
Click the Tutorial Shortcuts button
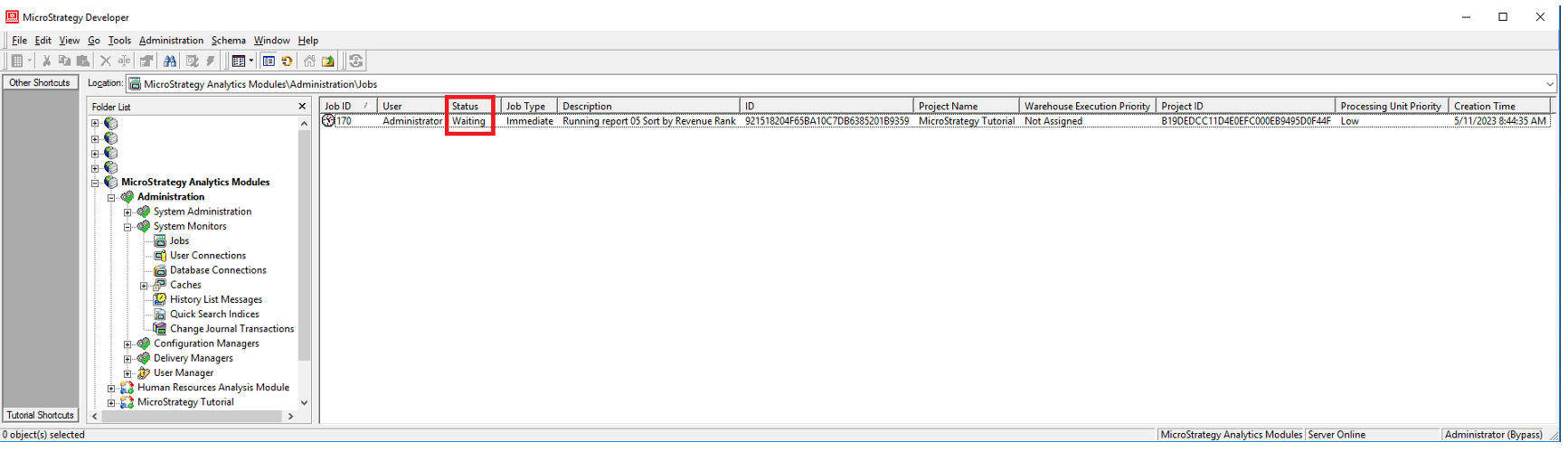40,416
